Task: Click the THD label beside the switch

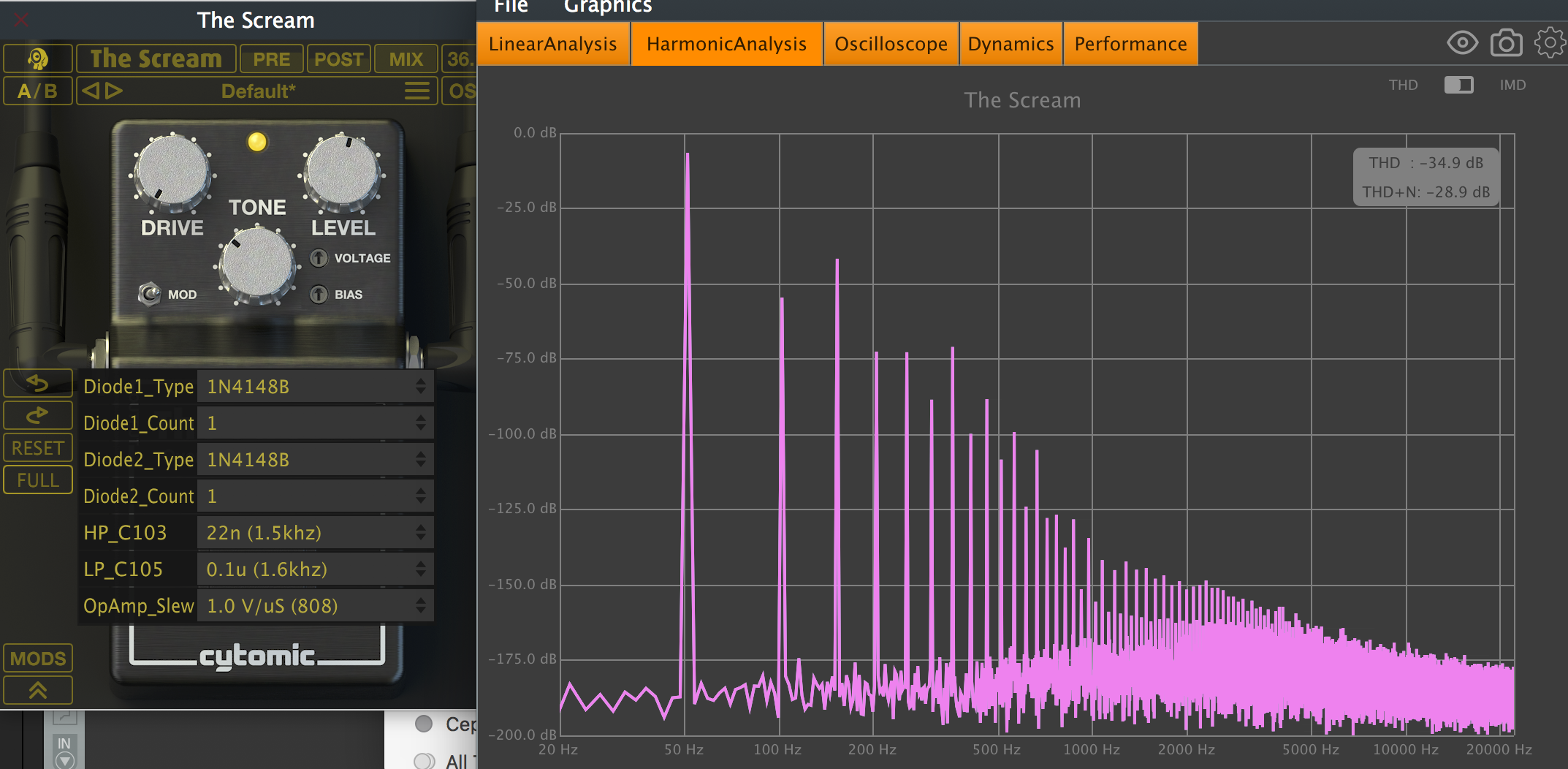Action: point(1403,85)
